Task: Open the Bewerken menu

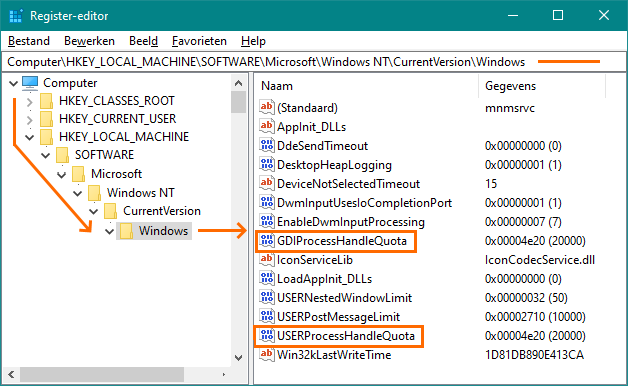Action: tap(89, 41)
